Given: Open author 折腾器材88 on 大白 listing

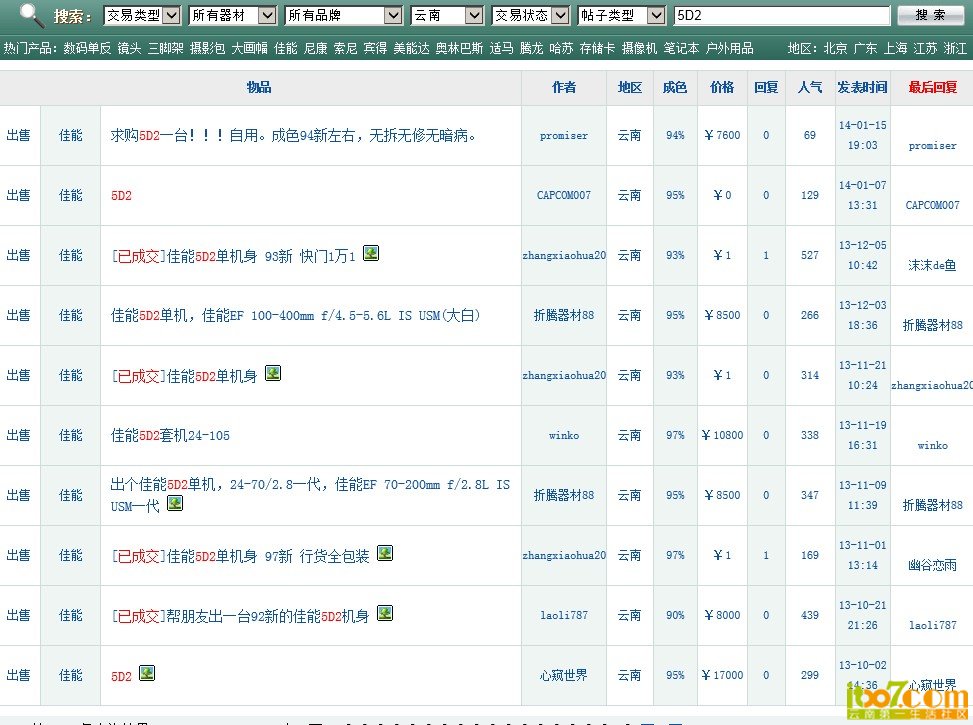Looking at the screenshot, I should (x=563, y=315).
